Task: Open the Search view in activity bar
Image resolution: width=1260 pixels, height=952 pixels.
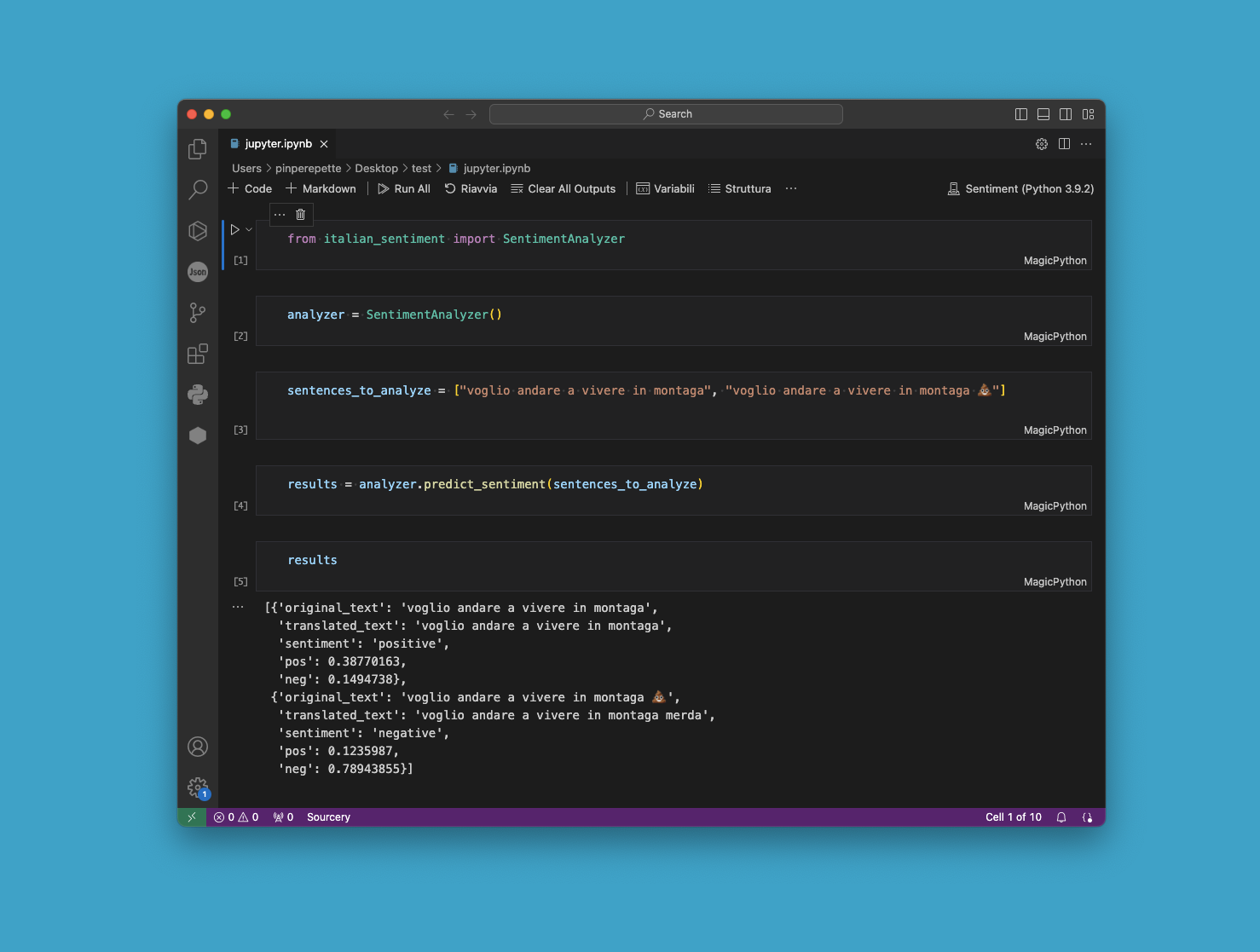Action: pos(198,189)
